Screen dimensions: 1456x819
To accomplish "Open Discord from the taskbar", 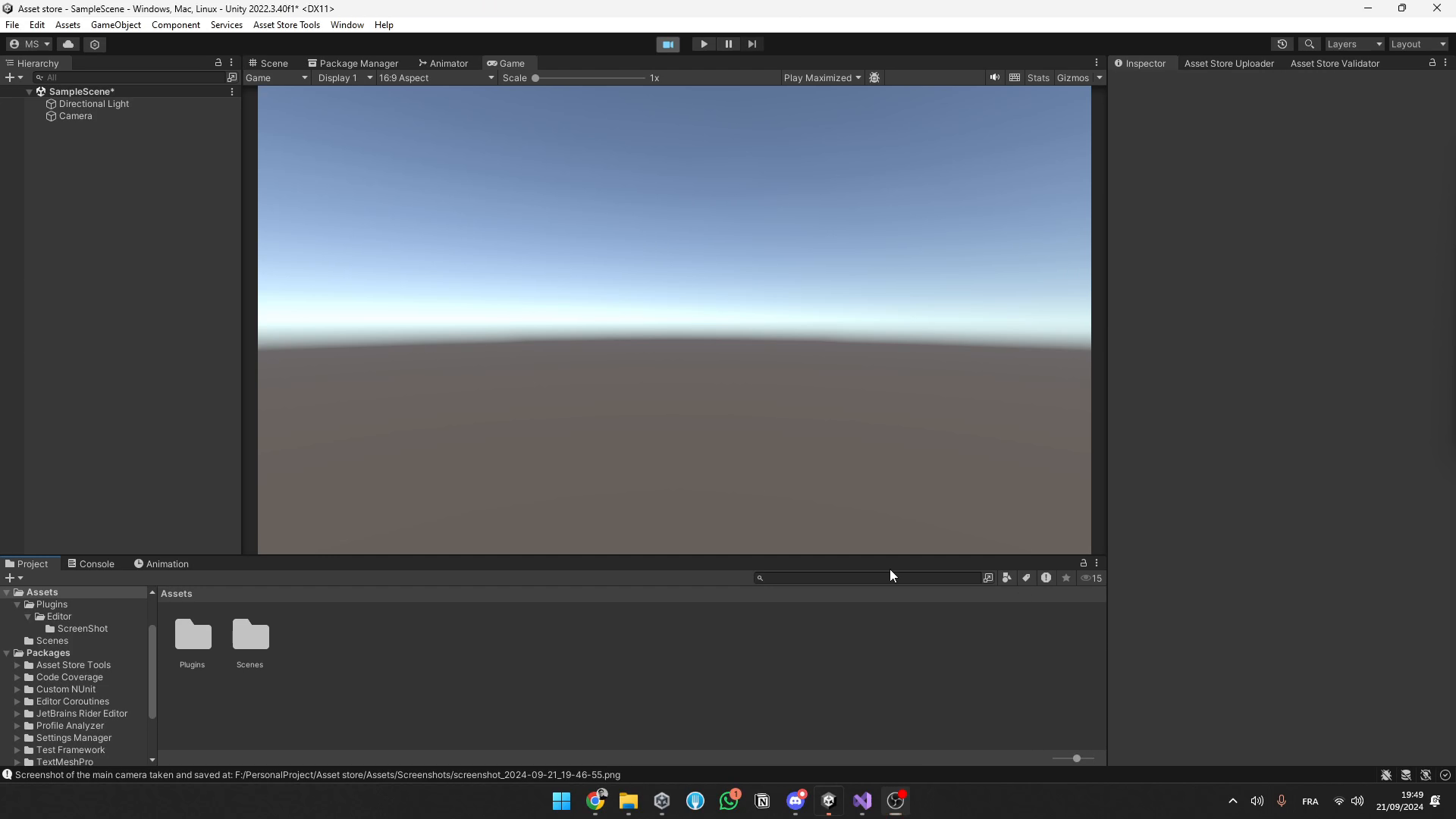I will [795, 801].
